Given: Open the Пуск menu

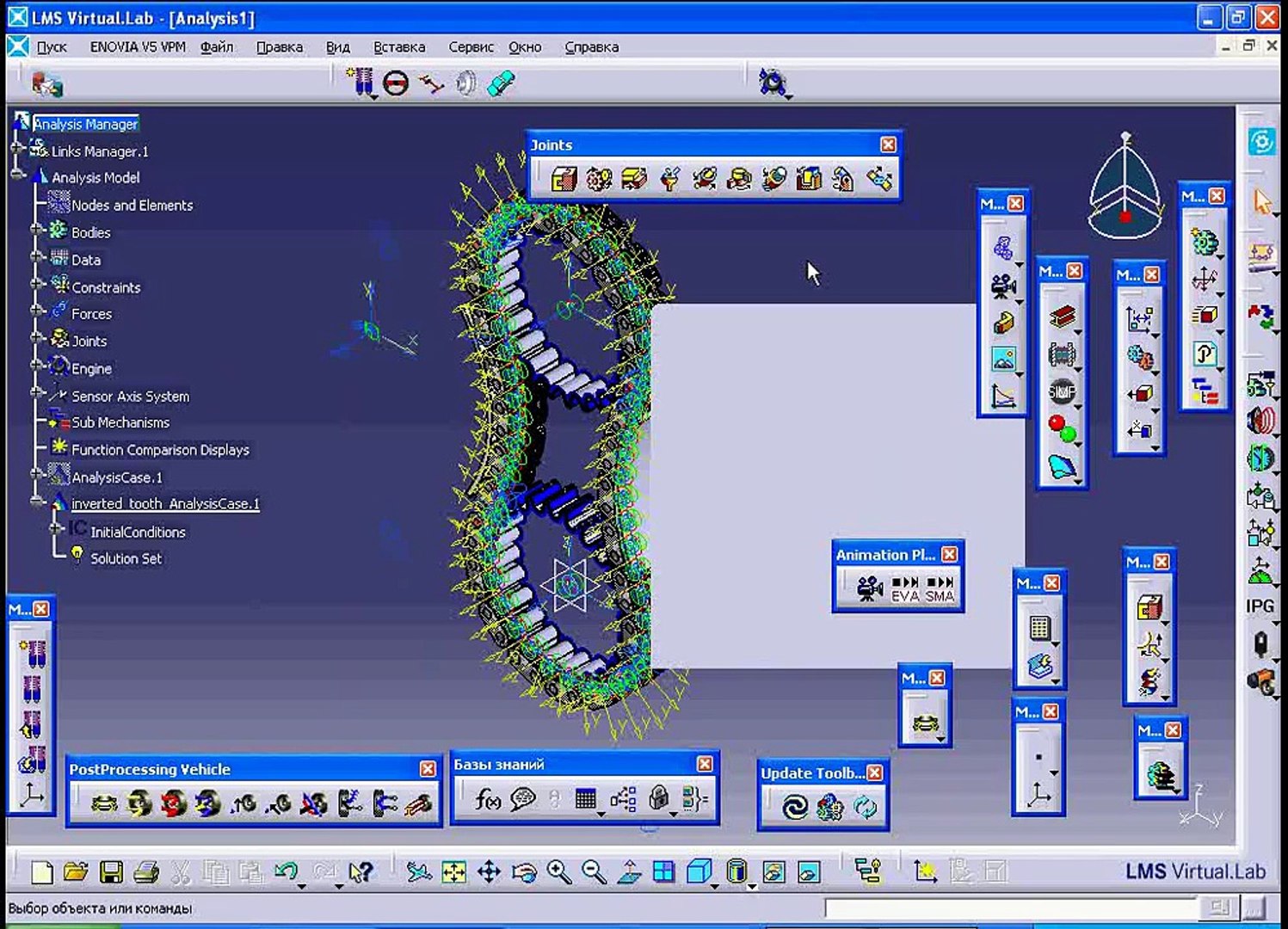Looking at the screenshot, I should coord(52,47).
